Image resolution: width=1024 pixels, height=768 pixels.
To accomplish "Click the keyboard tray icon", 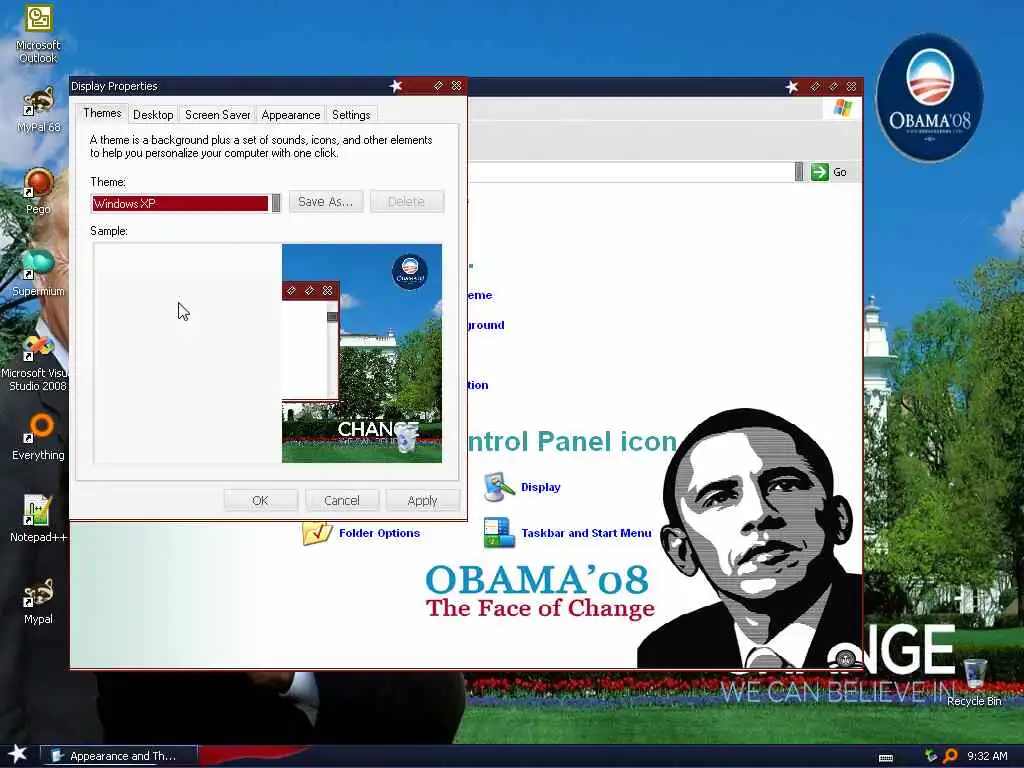I will 886,758.
